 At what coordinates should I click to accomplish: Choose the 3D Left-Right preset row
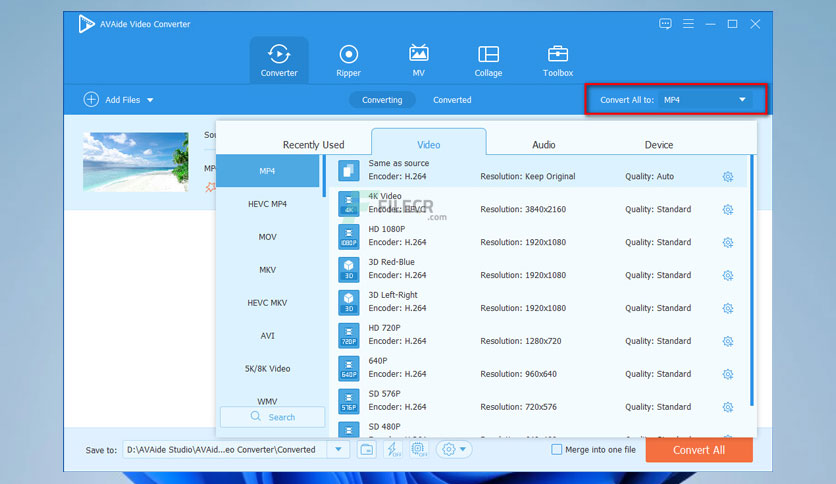pyautogui.click(x=538, y=302)
